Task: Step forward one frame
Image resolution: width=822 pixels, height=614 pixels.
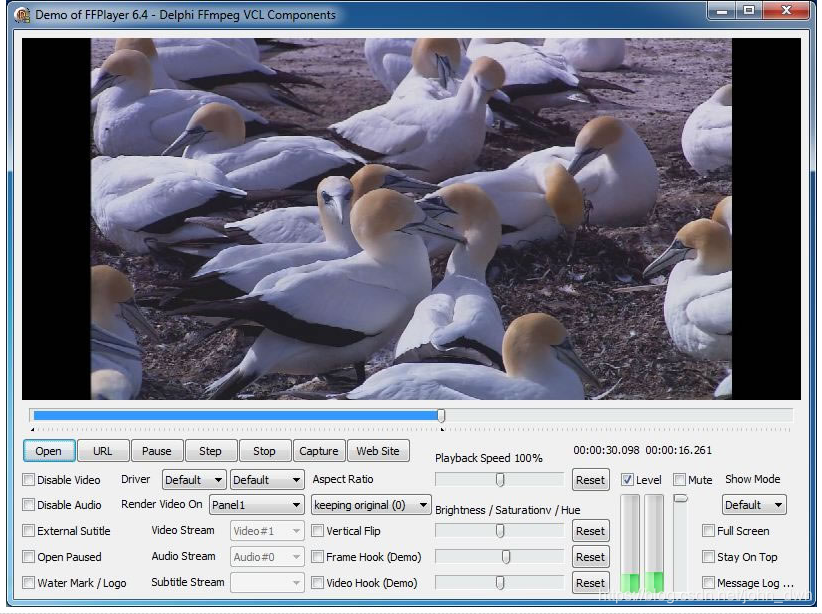Action: (210, 450)
